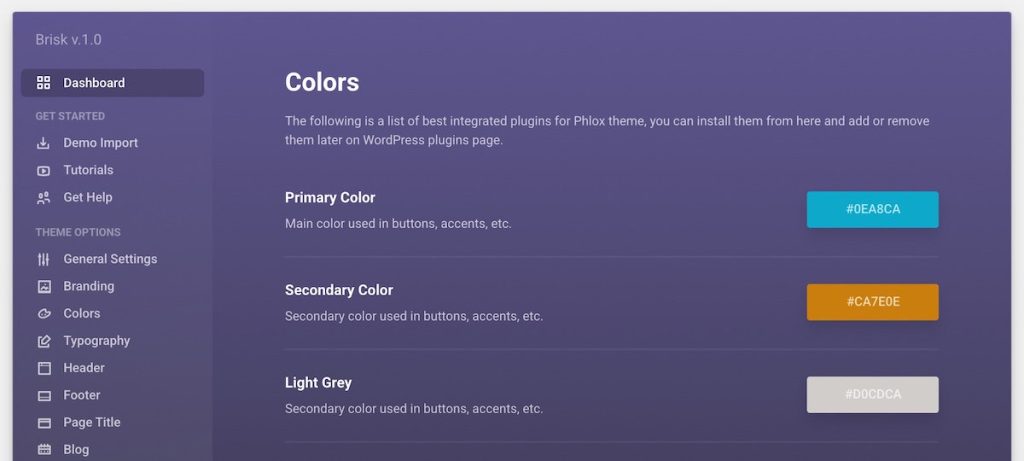Click the Typography edit icon
Image resolution: width=1024 pixels, height=461 pixels.
pyautogui.click(x=44, y=341)
